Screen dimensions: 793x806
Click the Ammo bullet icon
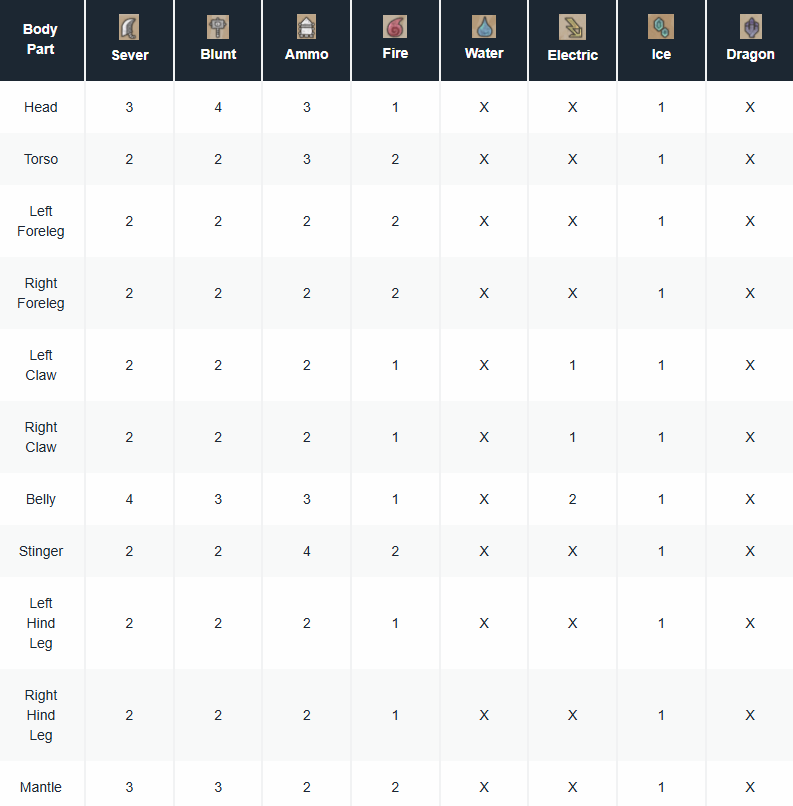pyautogui.click(x=307, y=27)
